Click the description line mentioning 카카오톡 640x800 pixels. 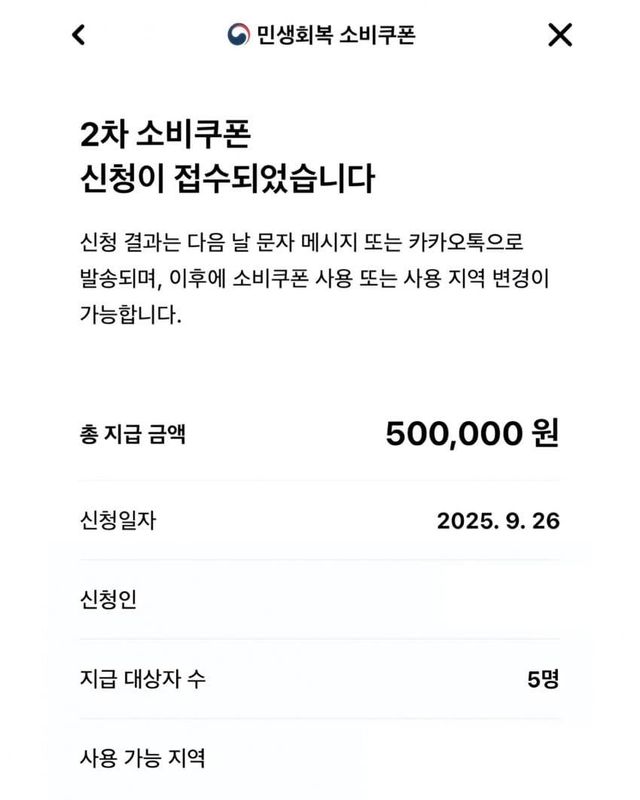[x=300, y=243]
